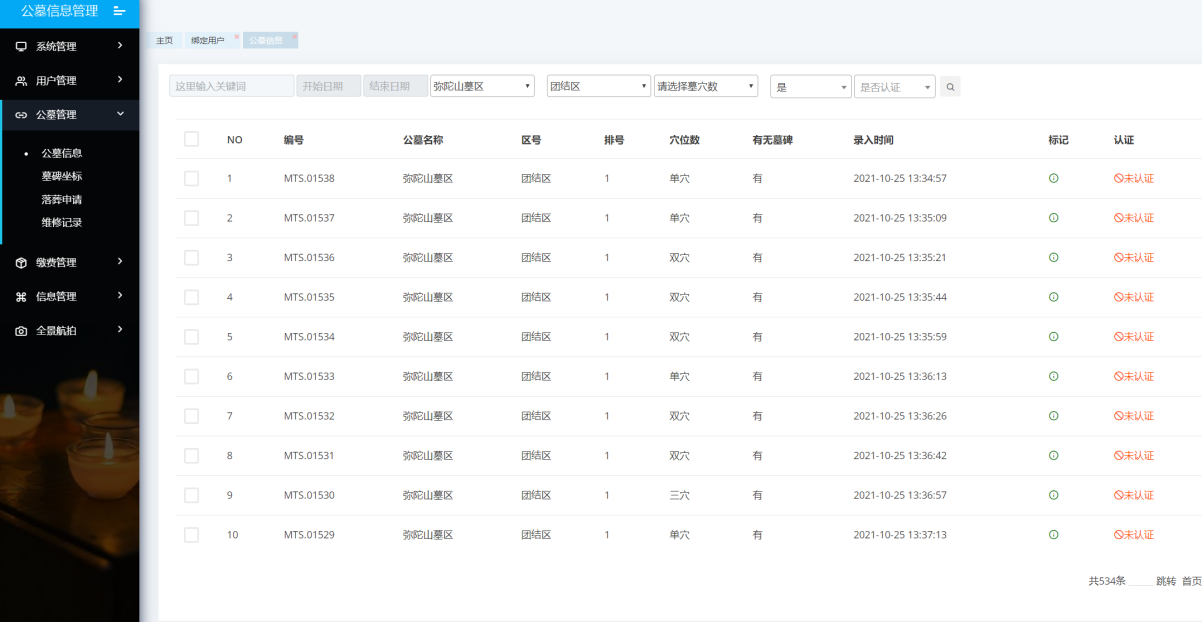1202x622 pixels.
Task: Open 墓碑坐标 in the sidebar
Action: coord(62,176)
